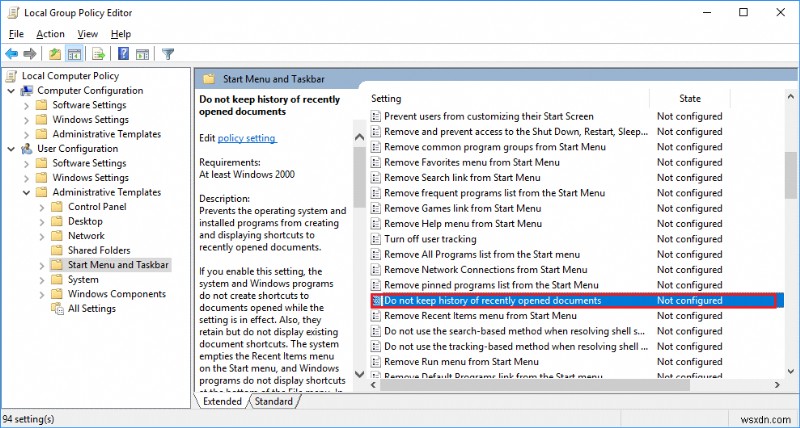The height and width of the screenshot is (428, 800).
Task: Collapse the User Configuration node
Action: pyautogui.click(x=11, y=149)
